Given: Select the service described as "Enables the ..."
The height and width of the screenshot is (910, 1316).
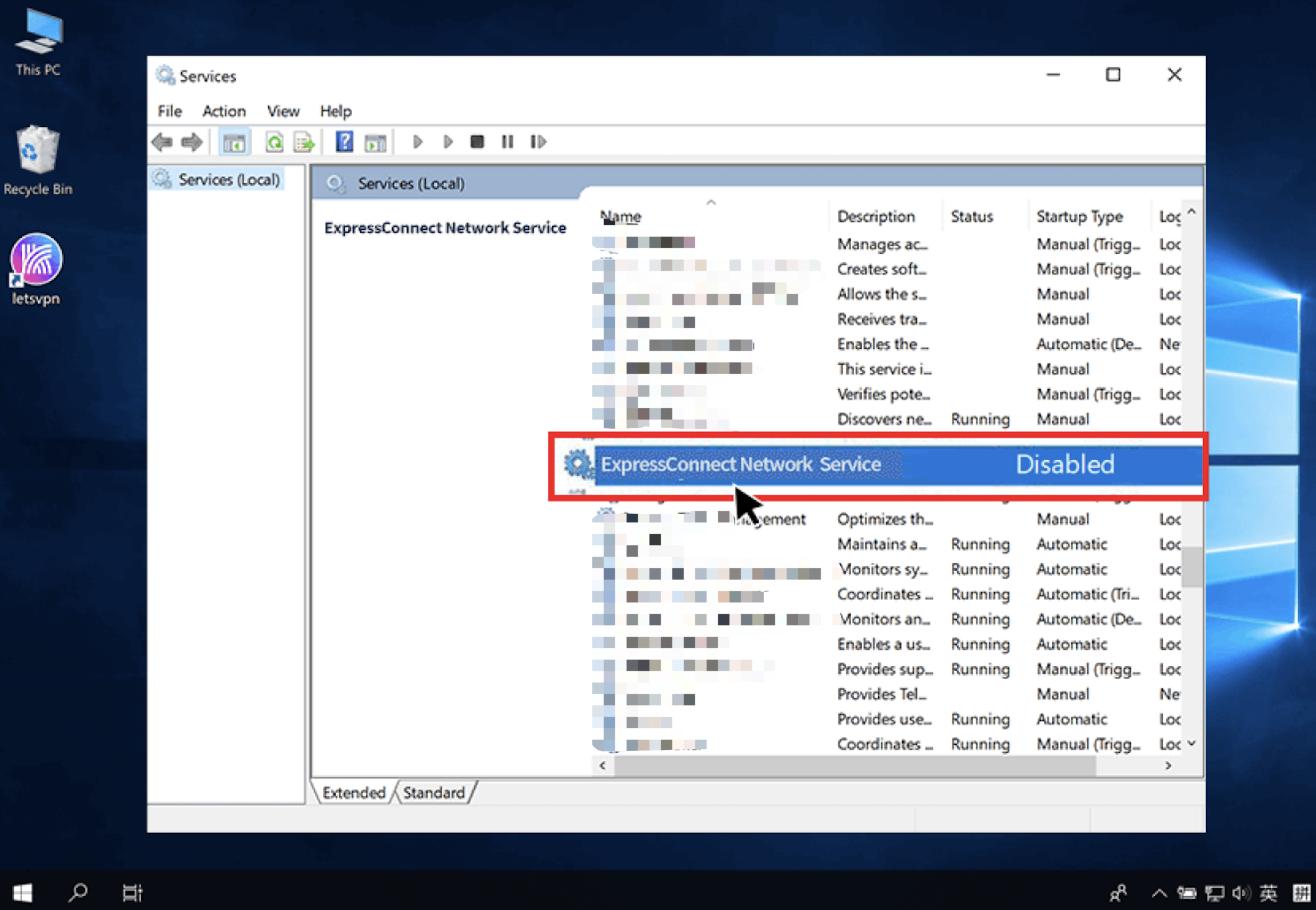Looking at the screenshot, I should coord(886,344).
